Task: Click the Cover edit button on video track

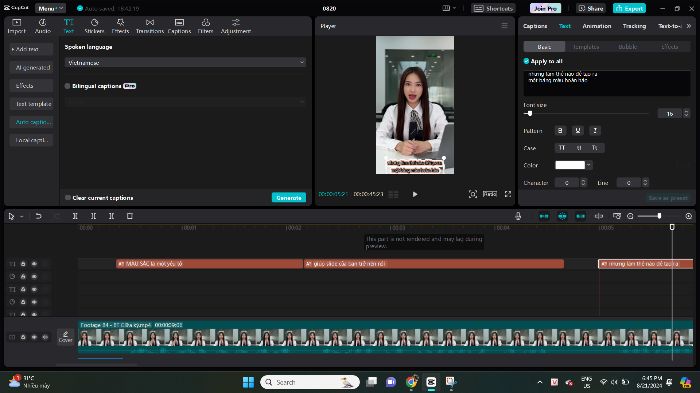Action: pos(65,337)
